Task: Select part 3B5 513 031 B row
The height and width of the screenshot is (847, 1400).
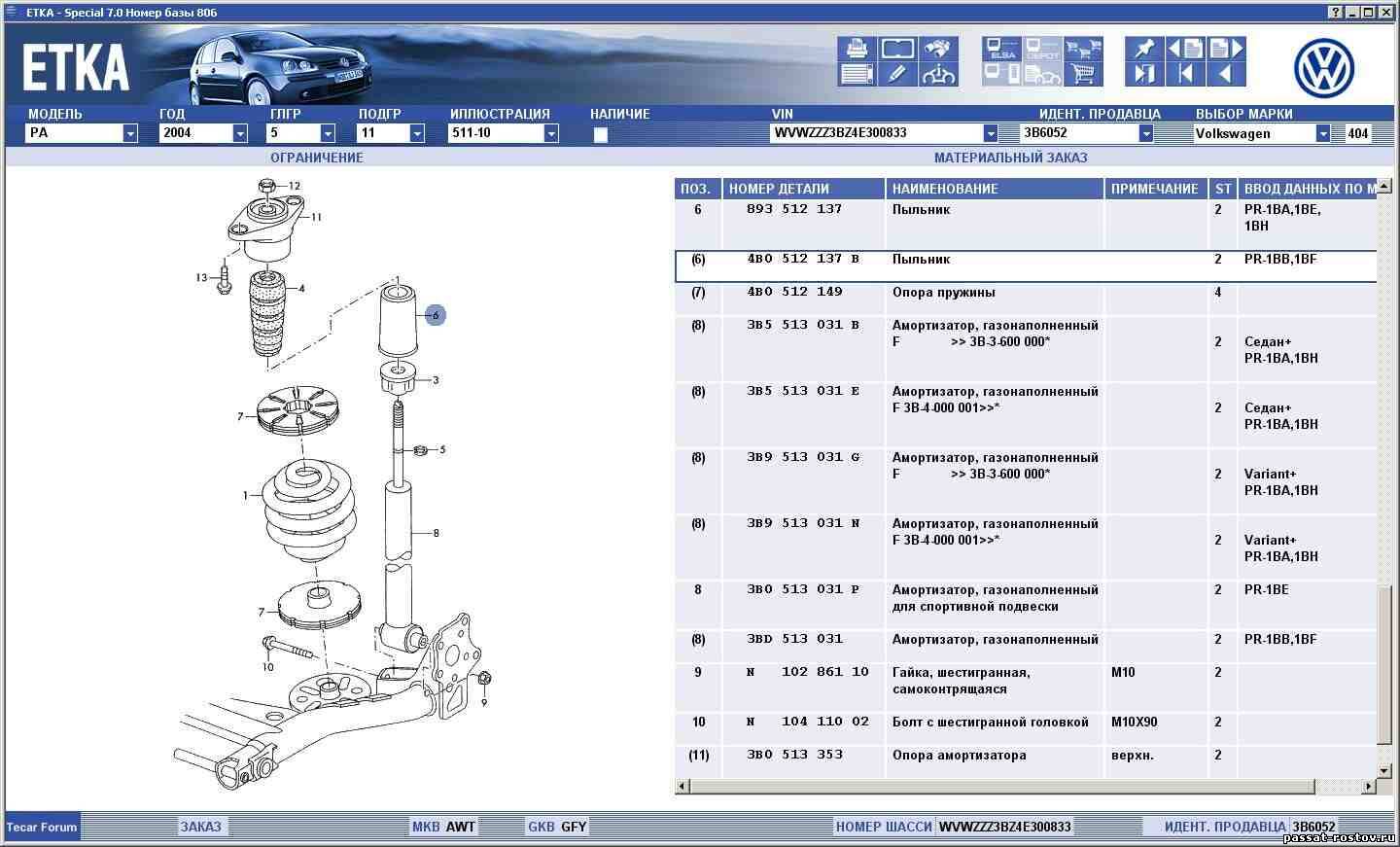Action: coord(1026,349)
